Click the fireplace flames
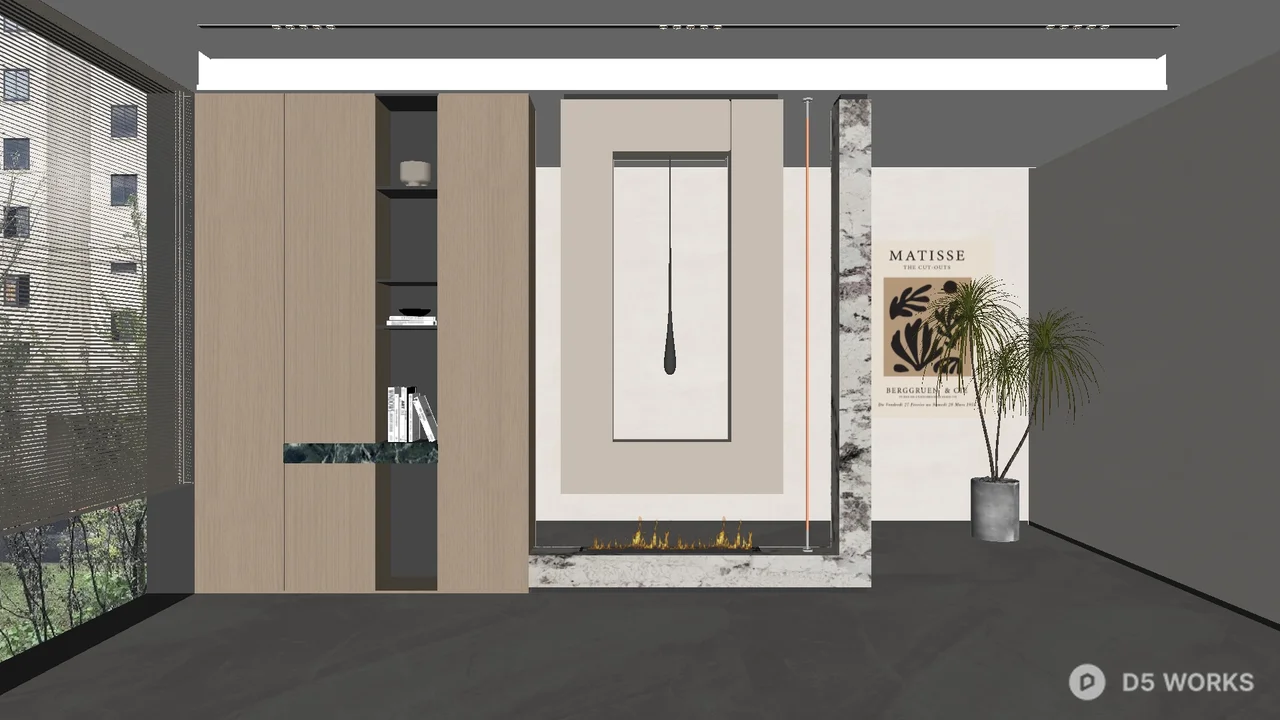 tap(672, 536)
